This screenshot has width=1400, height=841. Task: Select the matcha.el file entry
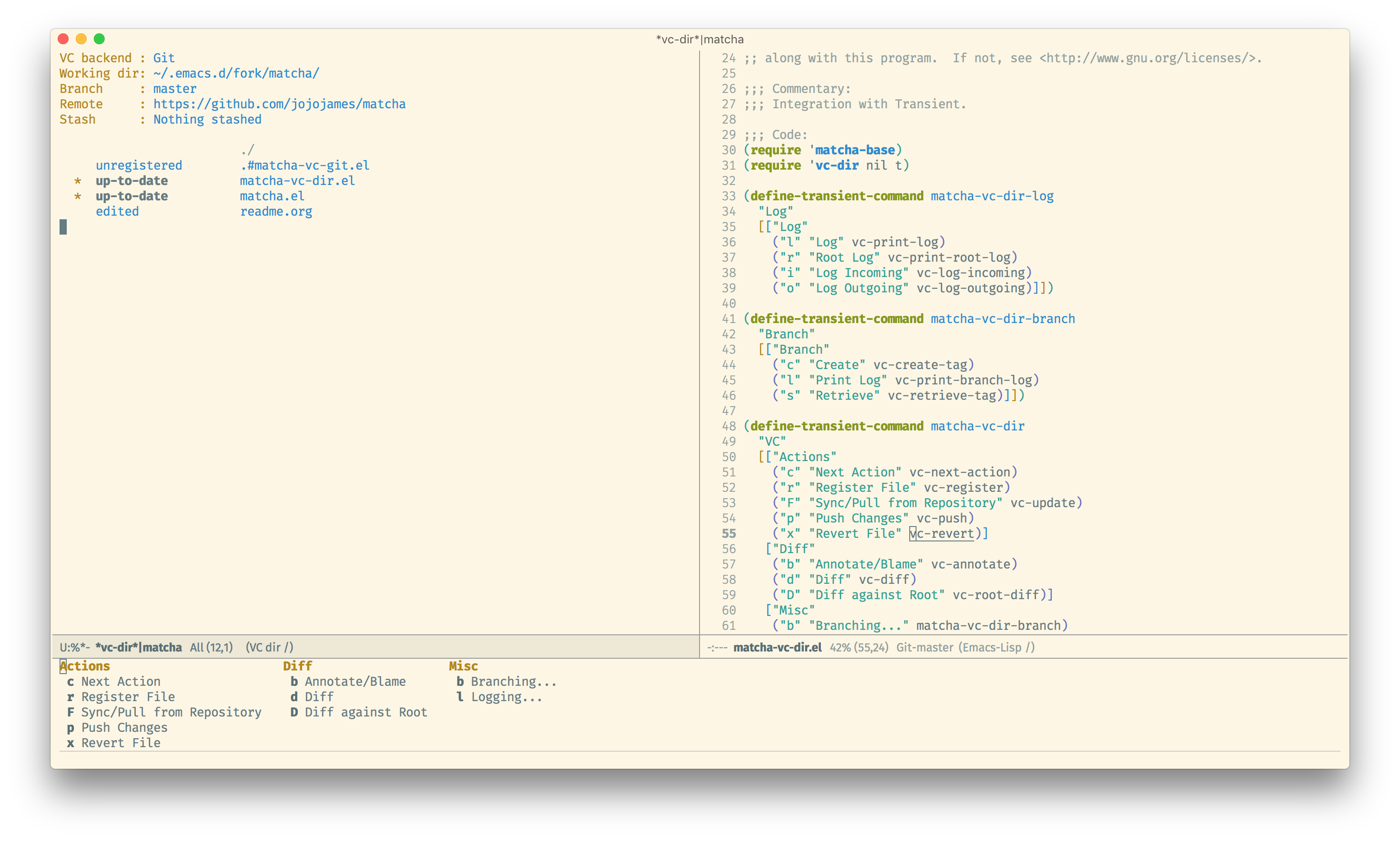tap(272, 196)
